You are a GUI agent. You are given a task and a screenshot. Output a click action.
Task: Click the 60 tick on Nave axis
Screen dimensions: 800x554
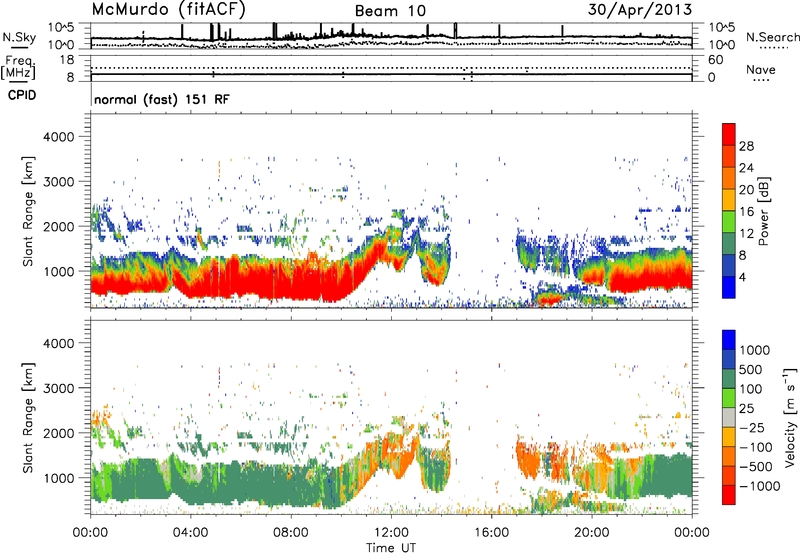(x=715, y=60)
